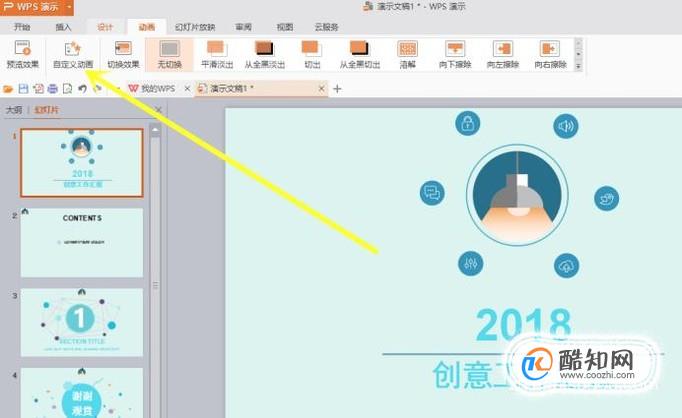Select slide 4 thank-you thumbnail
The width and height of the screenshot is (682, 418).
pos(82,393)
